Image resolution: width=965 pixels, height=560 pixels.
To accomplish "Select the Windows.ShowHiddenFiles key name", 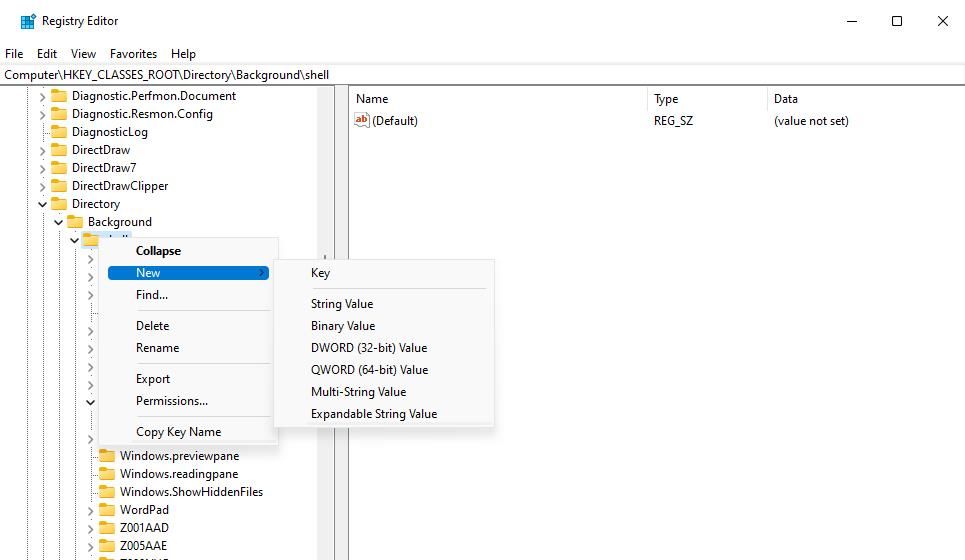I will click(191, 492).
